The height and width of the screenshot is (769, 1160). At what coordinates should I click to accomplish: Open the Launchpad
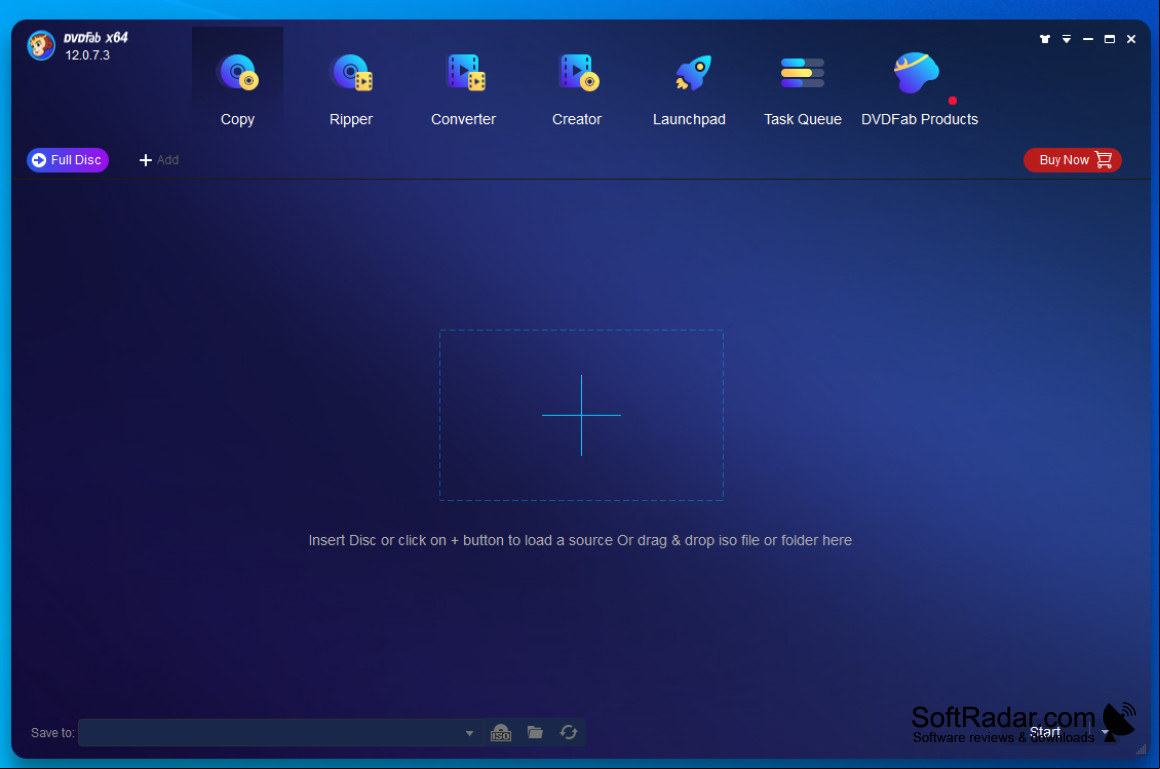(x=689, y=90)
